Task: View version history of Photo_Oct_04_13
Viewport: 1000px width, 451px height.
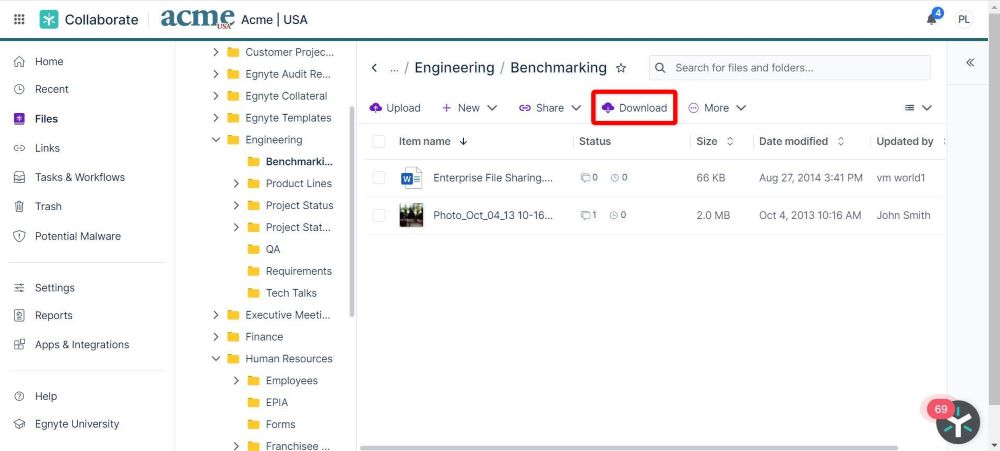Action: tap(619, 216)
